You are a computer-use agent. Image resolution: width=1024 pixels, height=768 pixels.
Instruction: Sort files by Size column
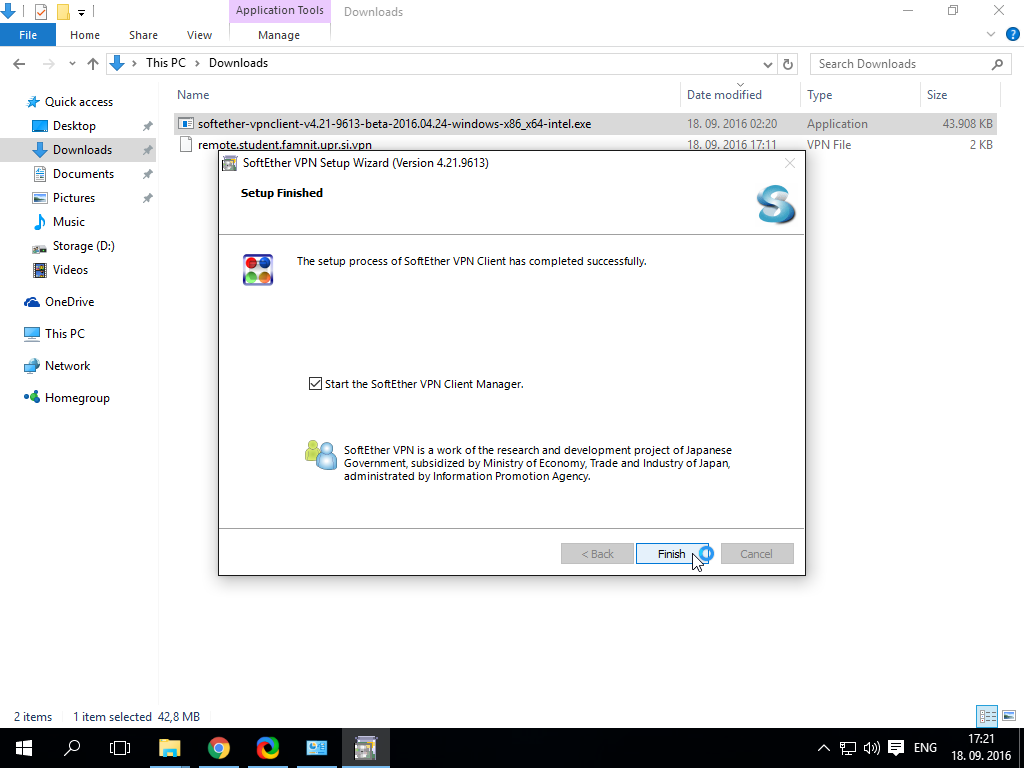coord(960,95)
